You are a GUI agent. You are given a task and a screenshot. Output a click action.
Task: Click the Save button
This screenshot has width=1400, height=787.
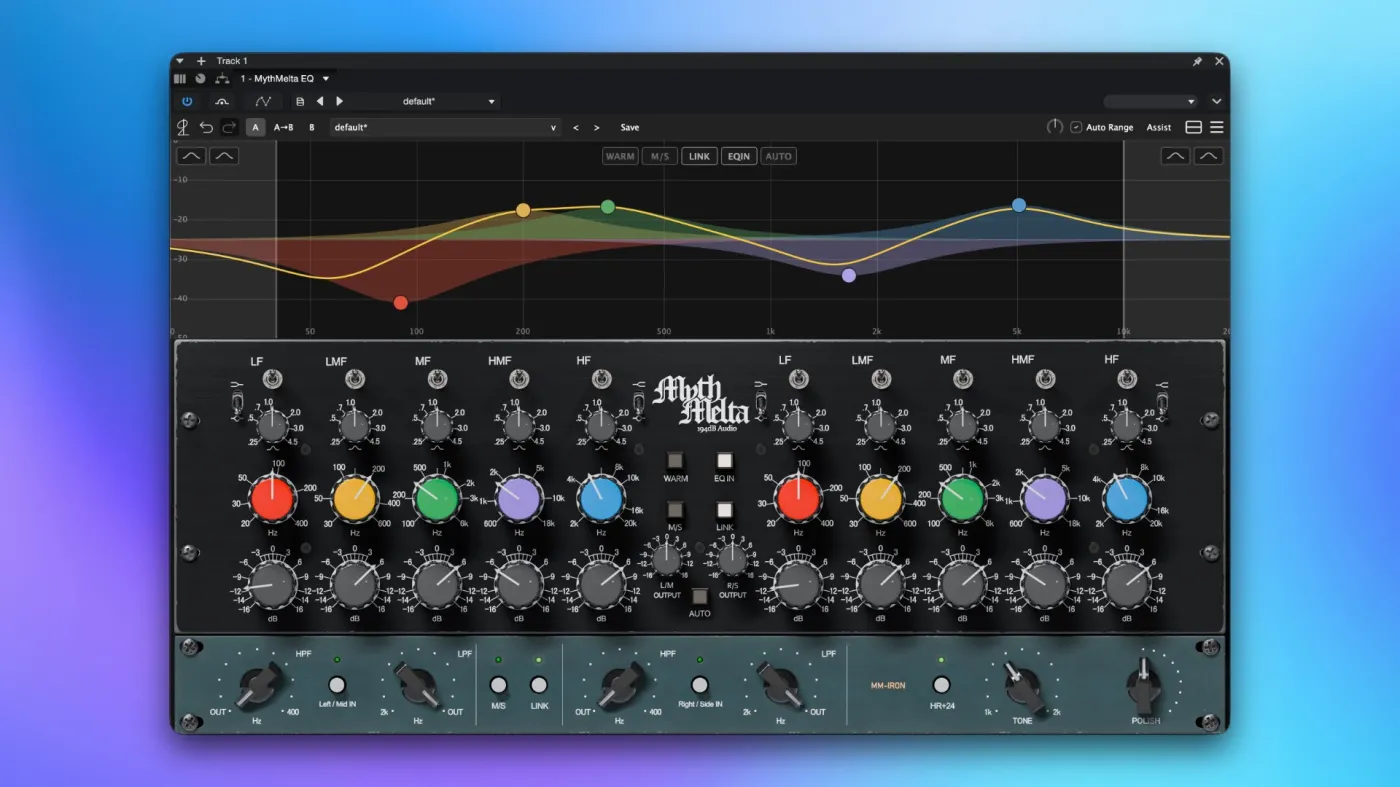point(630,127)
